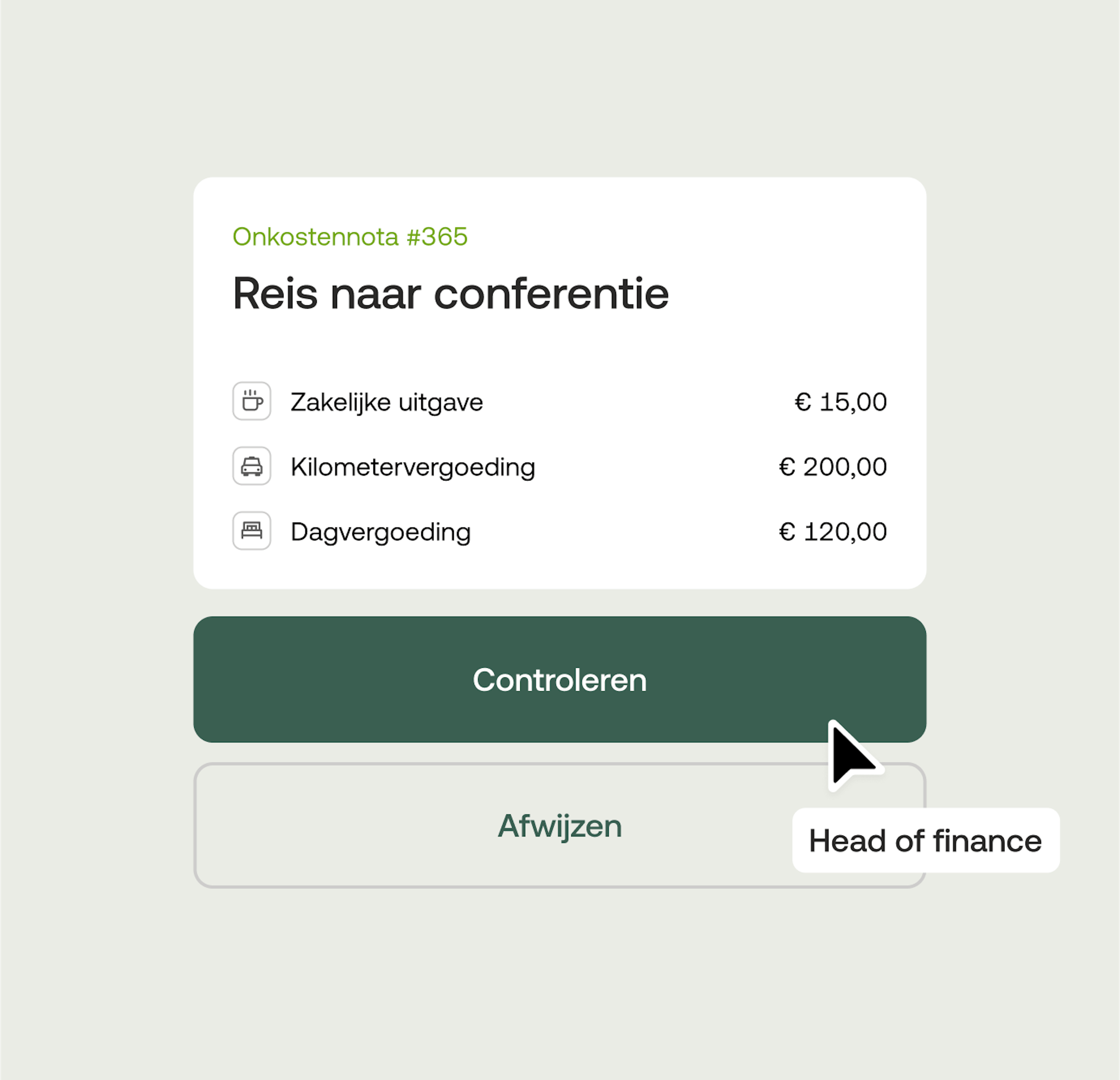Click the word Reis in the heading
The height and width of the screenshot is (1080, 1120).
275,294
